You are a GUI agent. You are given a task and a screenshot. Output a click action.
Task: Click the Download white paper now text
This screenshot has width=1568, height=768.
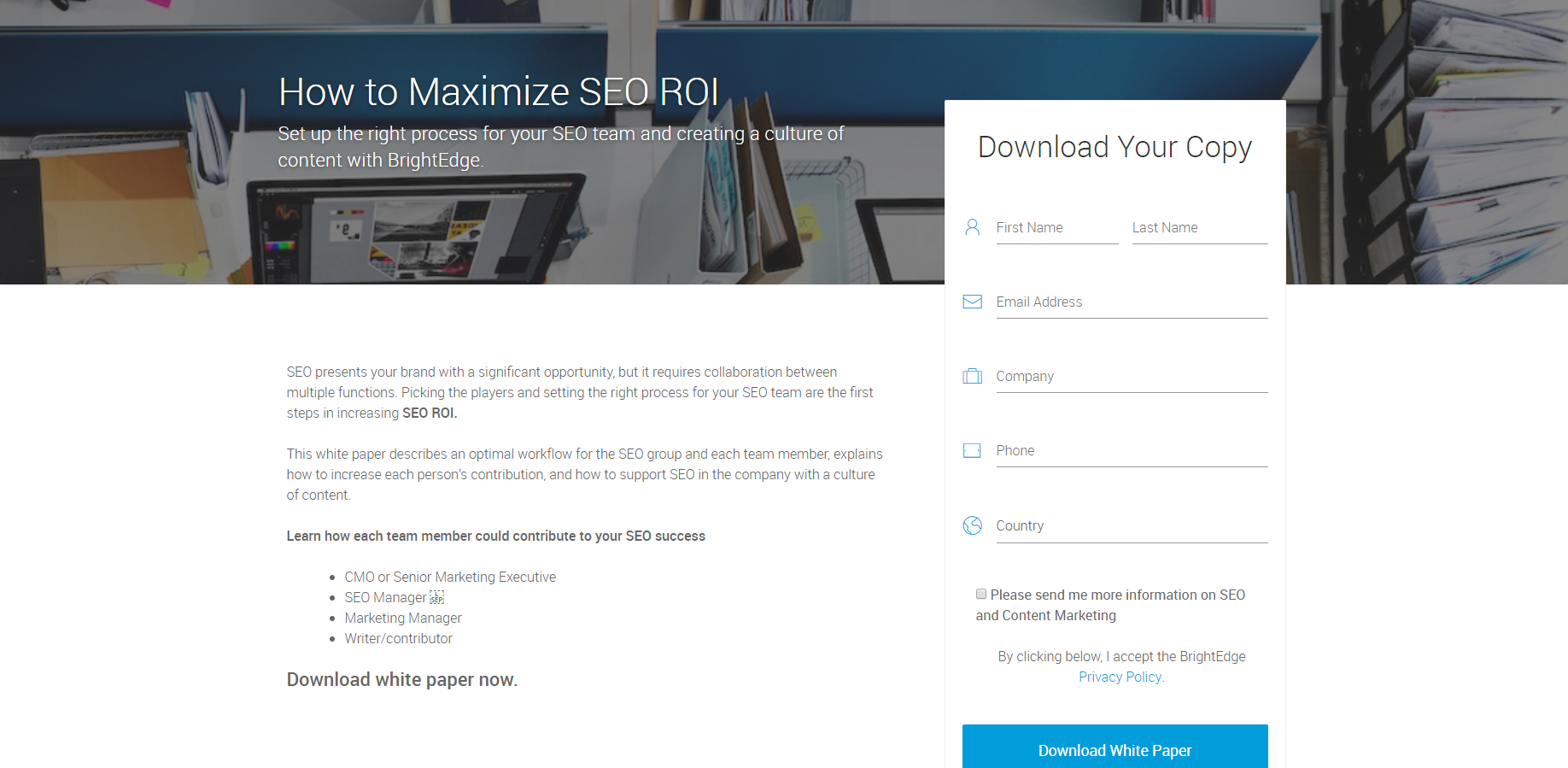(401, 679)
